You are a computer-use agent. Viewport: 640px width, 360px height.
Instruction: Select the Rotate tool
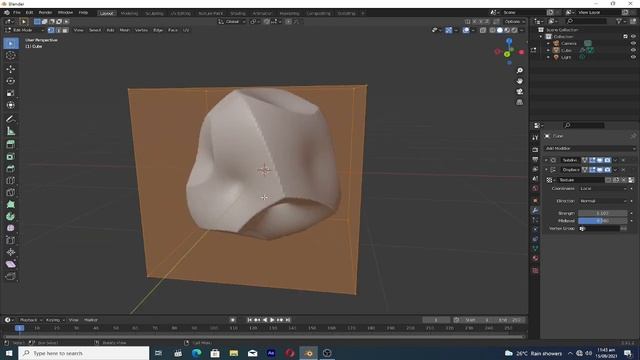coord(11,81)
